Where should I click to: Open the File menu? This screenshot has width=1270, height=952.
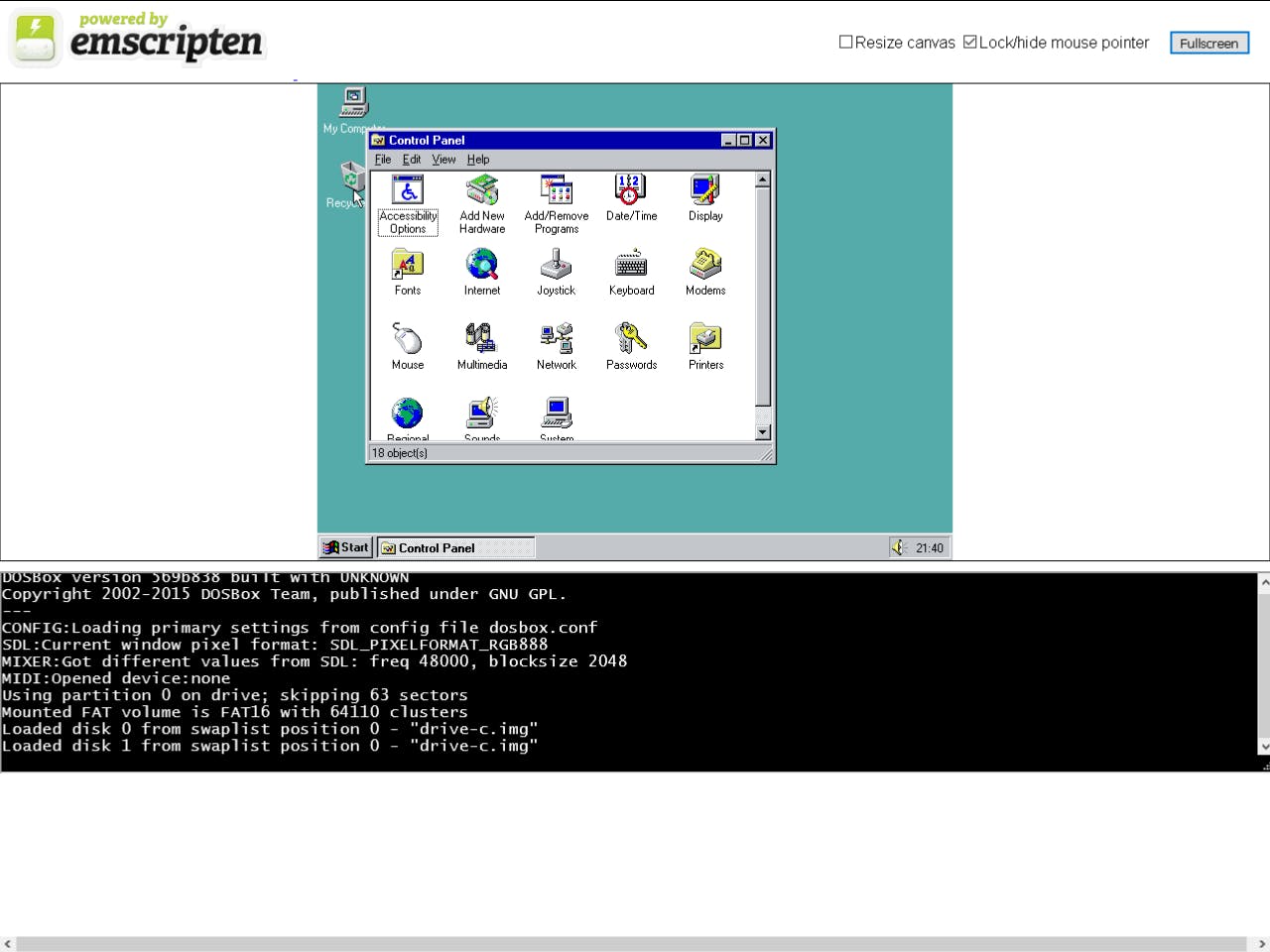point(383,160)
